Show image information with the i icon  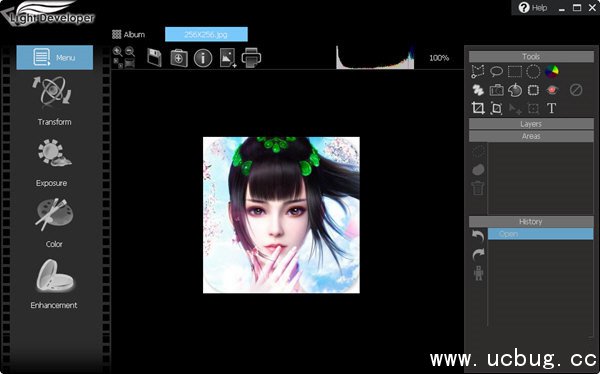[203, 58]
